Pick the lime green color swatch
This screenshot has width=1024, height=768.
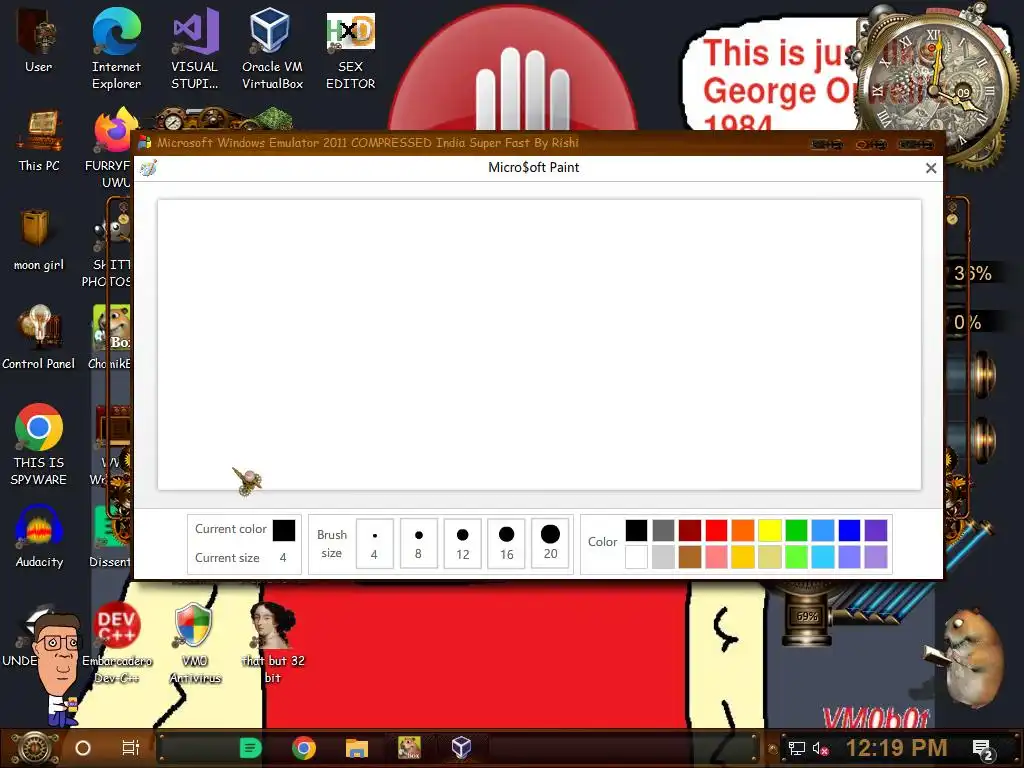[x=796, y=557]
